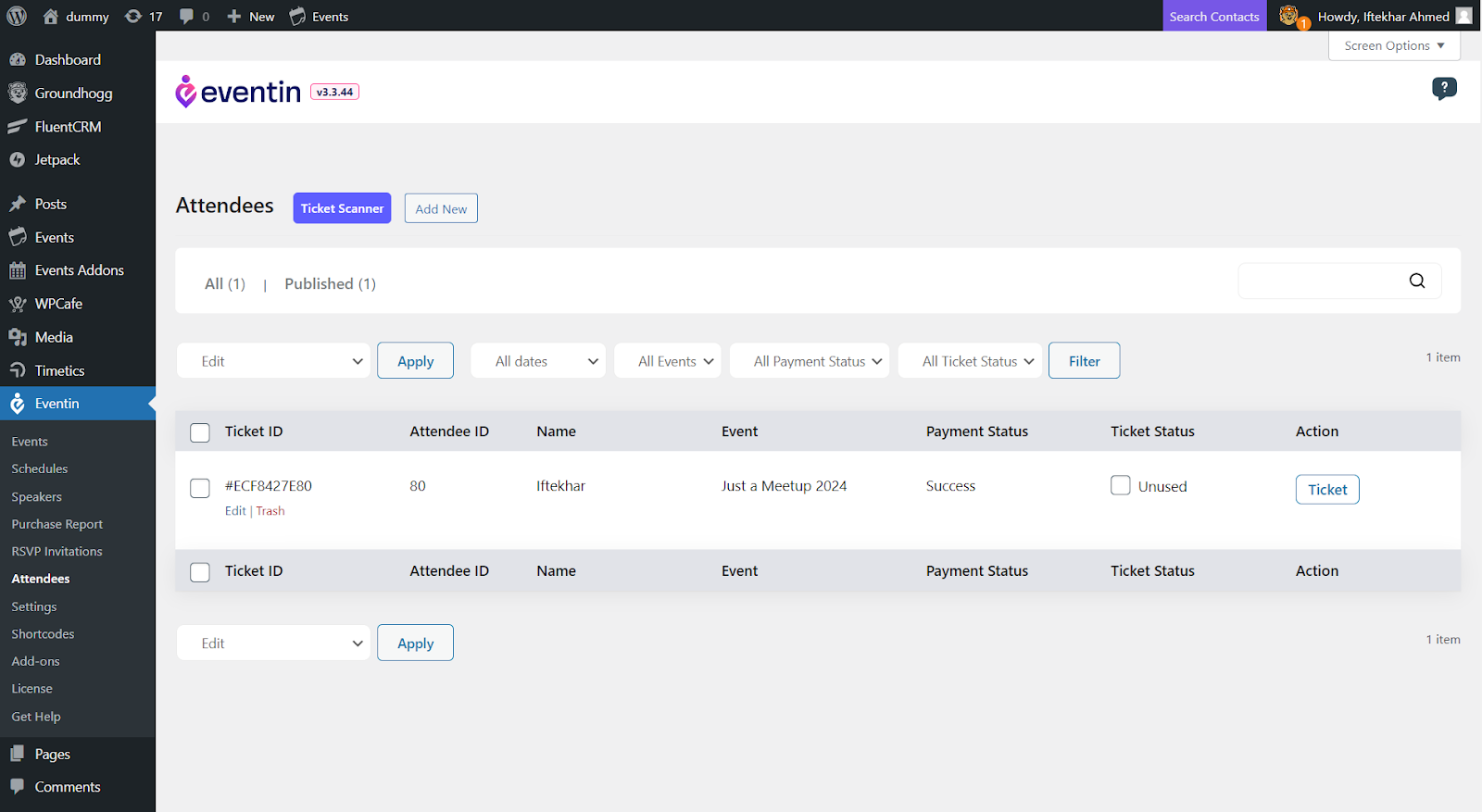Viewport: 1482px width, 812px height.
Task: Click the Add New attendee button
Action: [x=441, y=208]
